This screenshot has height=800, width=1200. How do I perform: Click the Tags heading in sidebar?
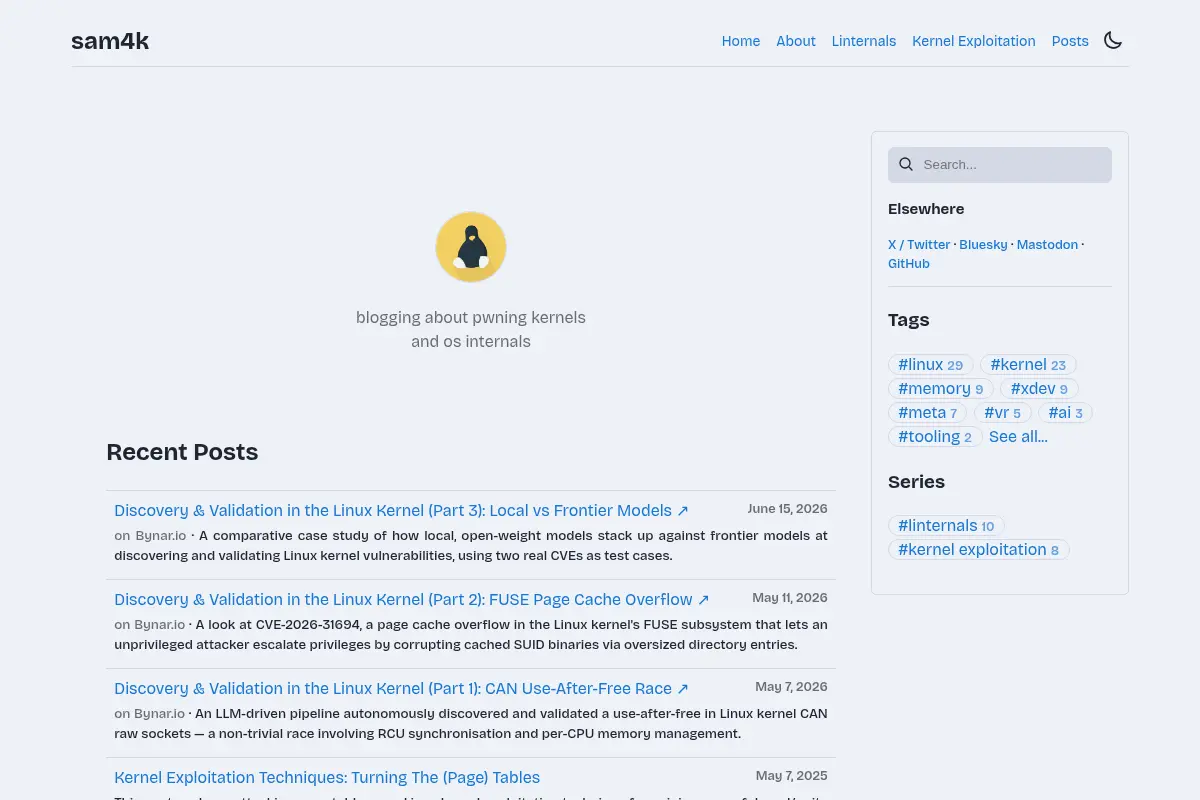pos(909,320)
